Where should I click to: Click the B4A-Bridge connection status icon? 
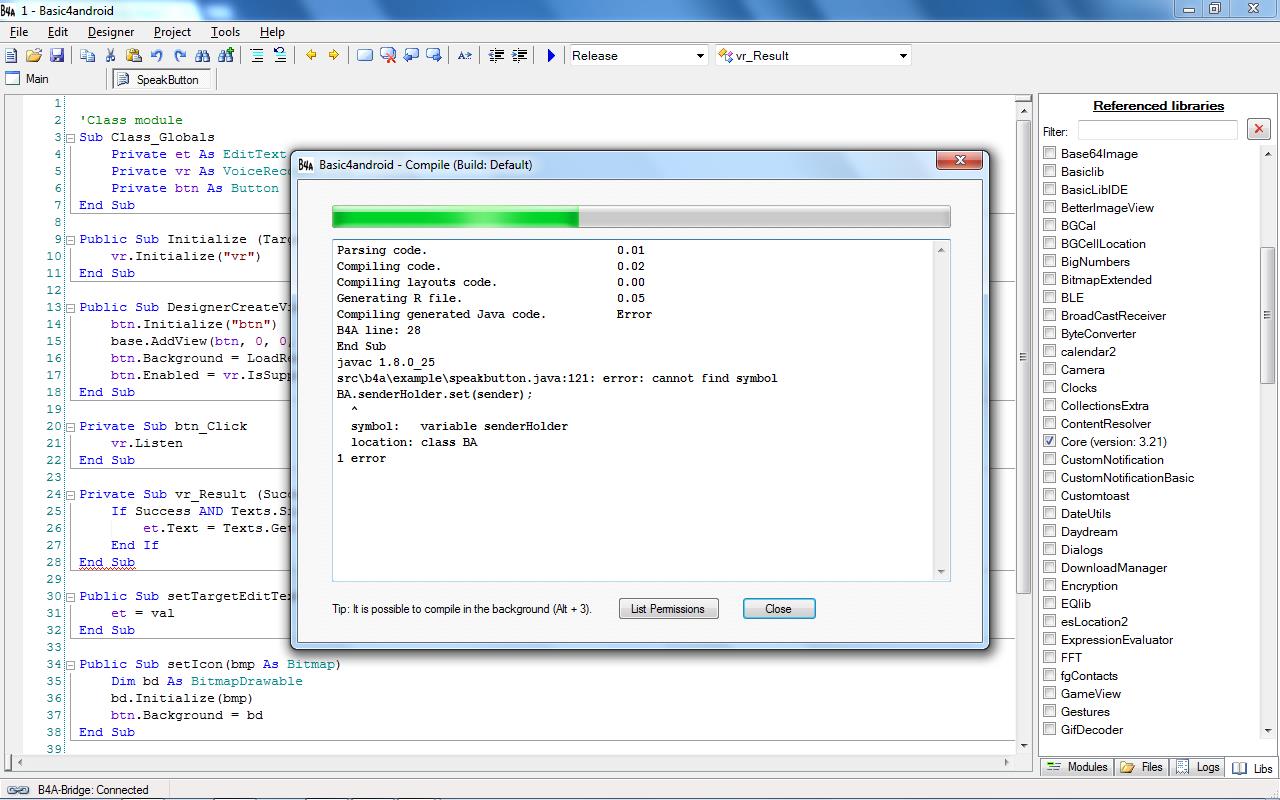(18, 790)
